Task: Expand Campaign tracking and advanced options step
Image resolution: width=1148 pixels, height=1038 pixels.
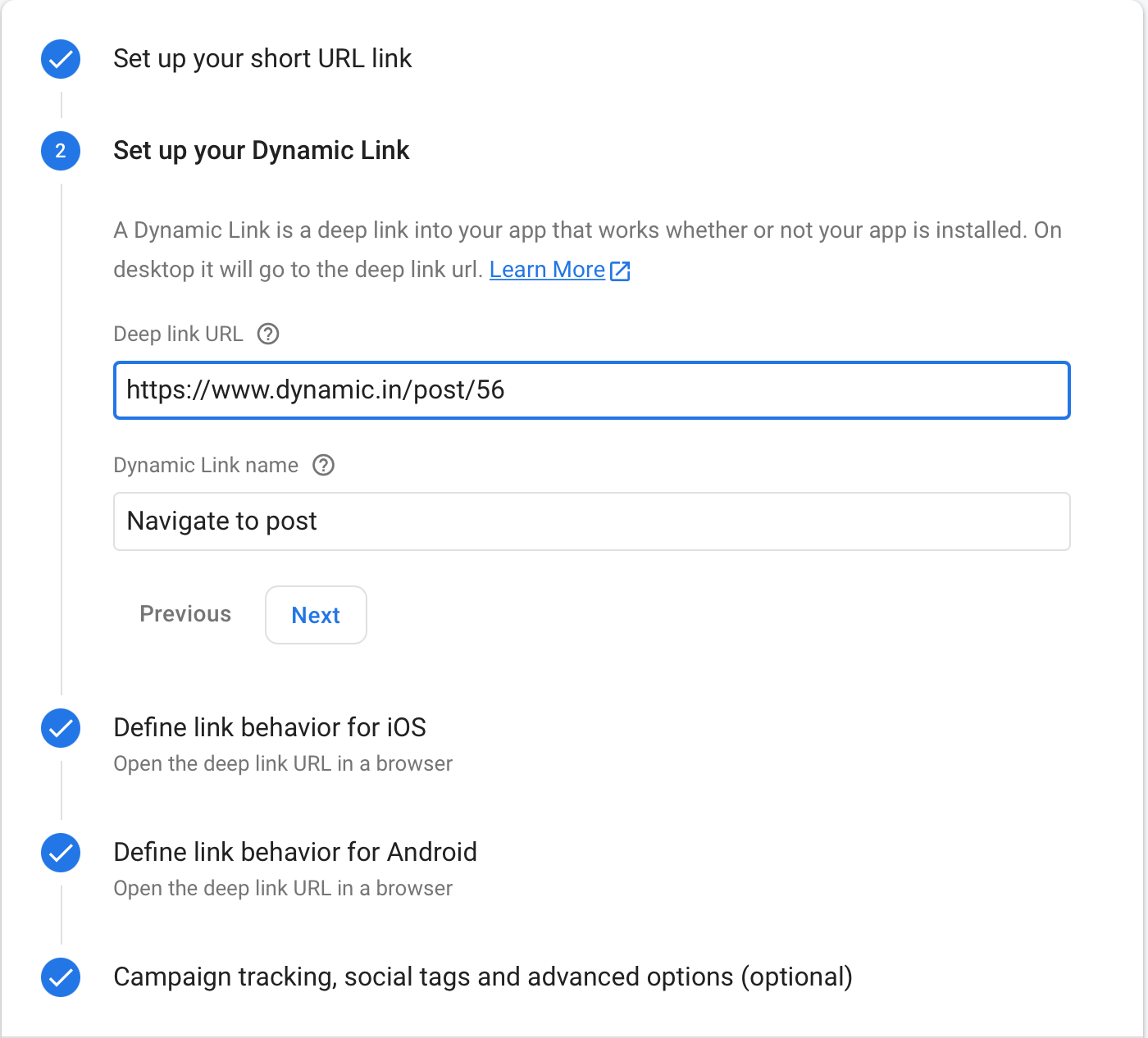Action: point(483,977)
